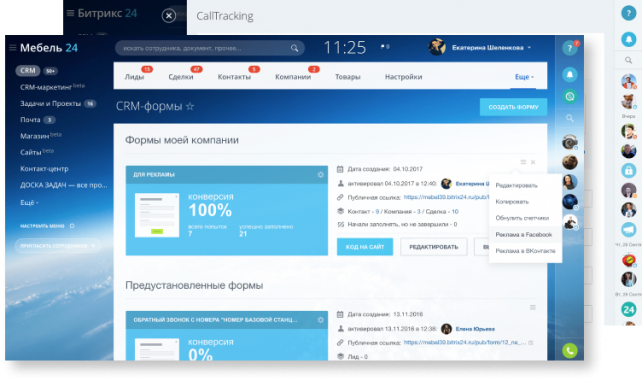Star CRM-формы page as favorite
The image size is (642, 381).
190,106
